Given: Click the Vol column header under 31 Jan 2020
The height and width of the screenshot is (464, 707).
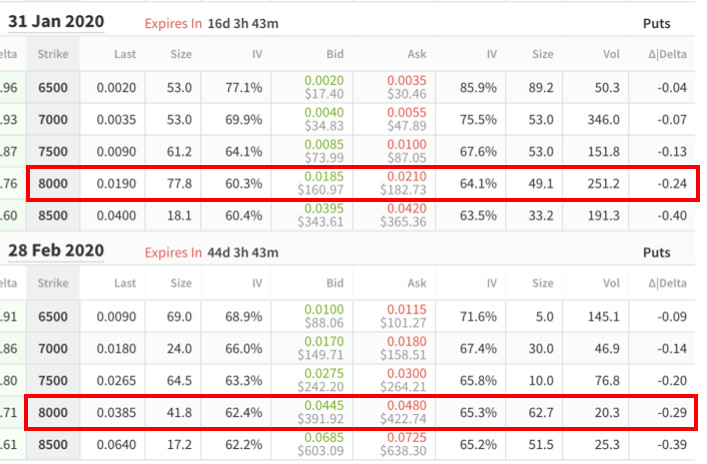Looking at the screenshot, I should point(611,54).
